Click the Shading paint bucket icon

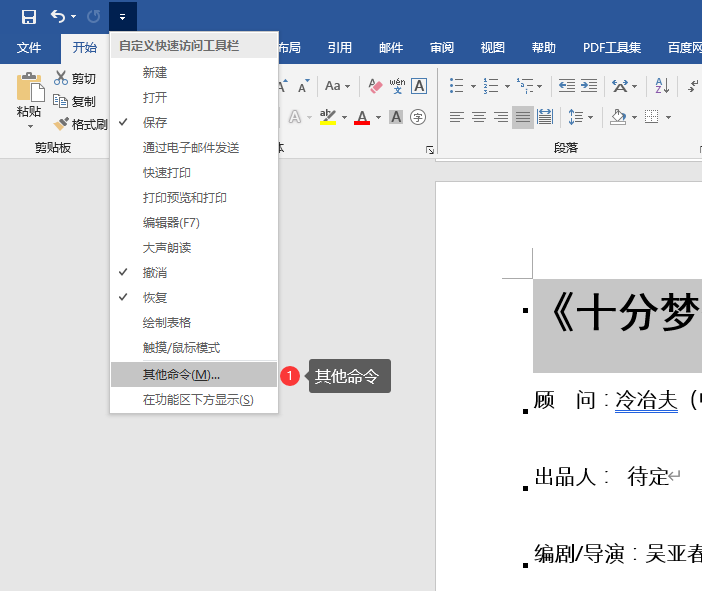618,117
